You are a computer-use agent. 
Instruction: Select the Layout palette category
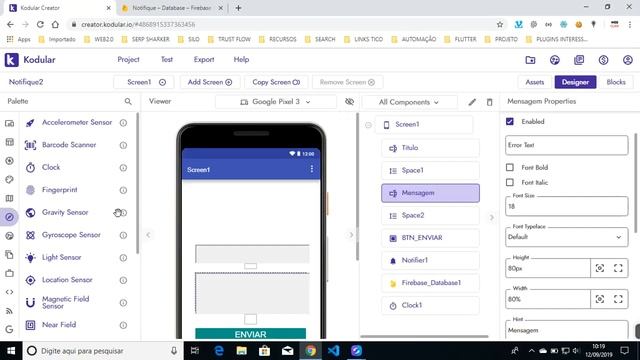9,142
